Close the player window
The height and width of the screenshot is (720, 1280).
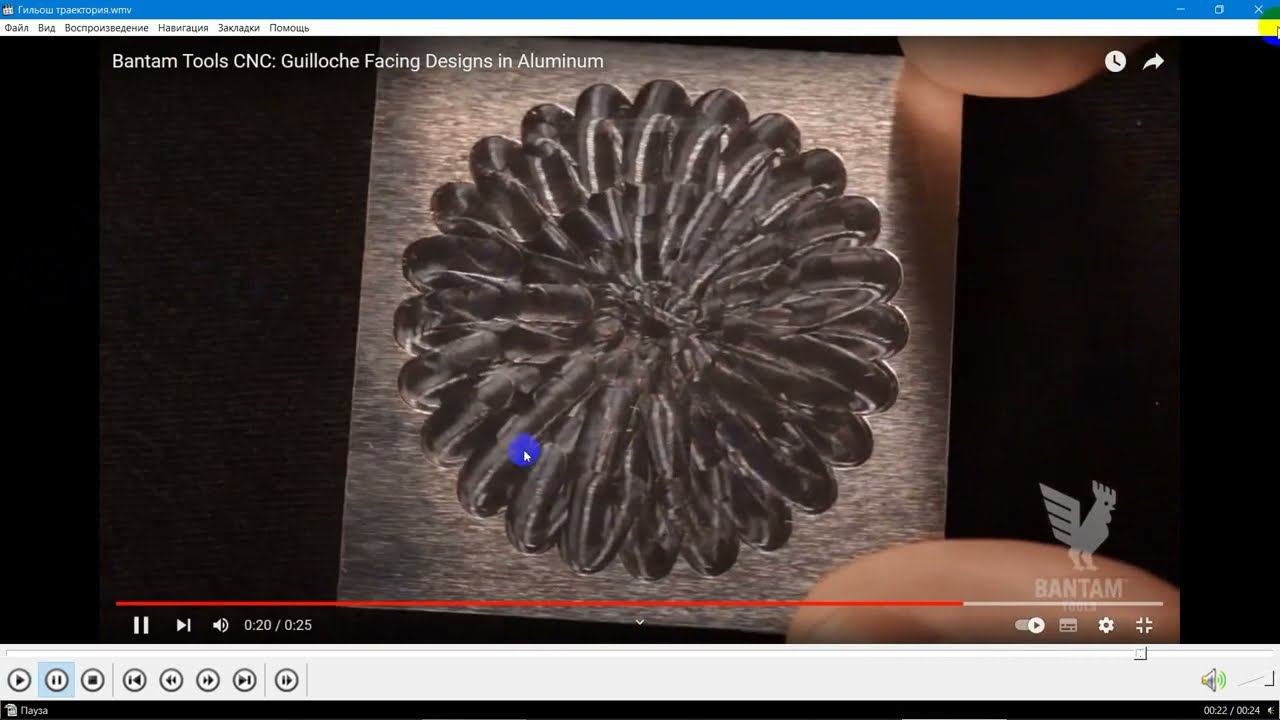(x=1258, y=9)
